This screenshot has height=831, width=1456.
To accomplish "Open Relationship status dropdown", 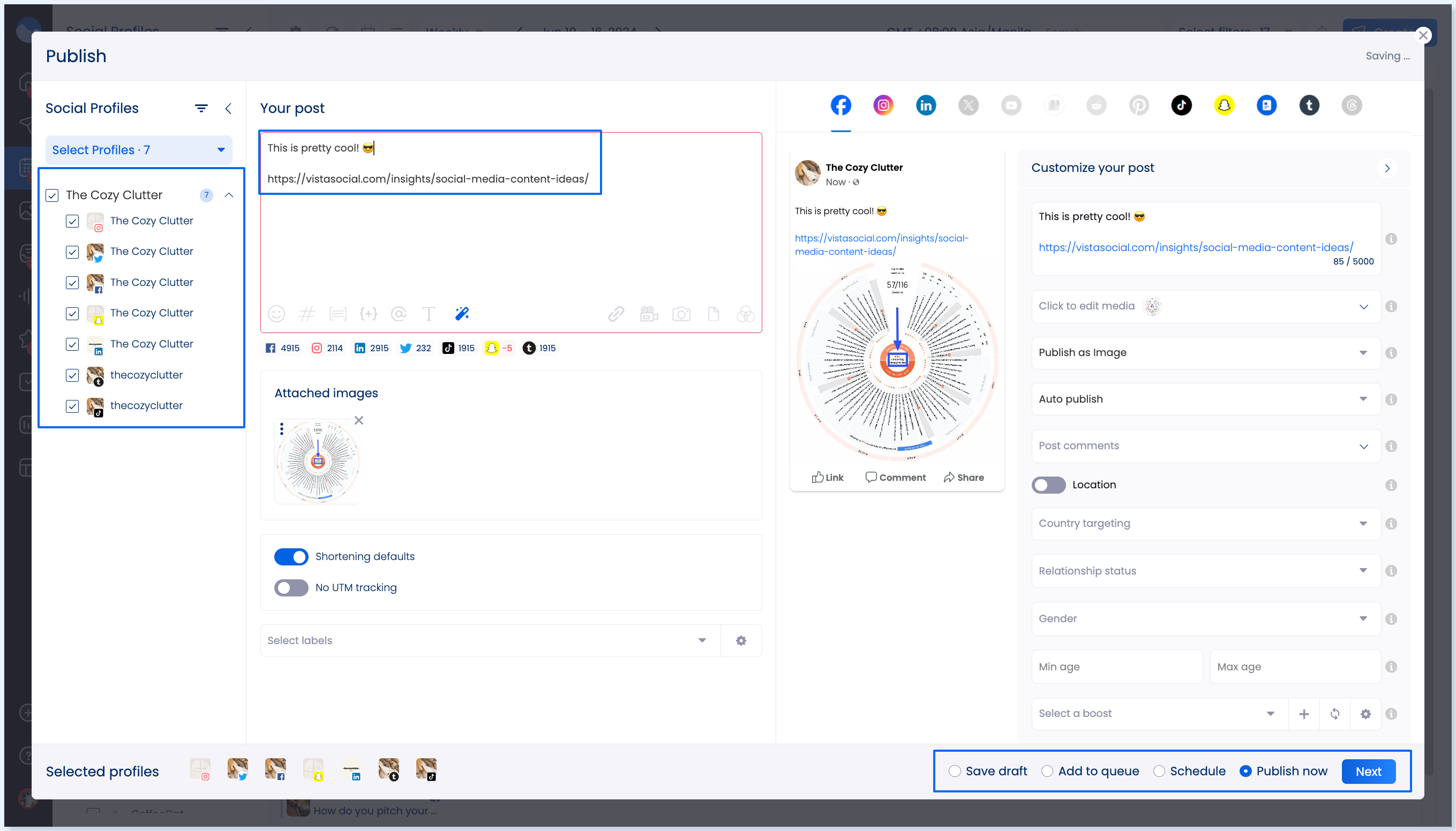I will tap(1206, 571).
